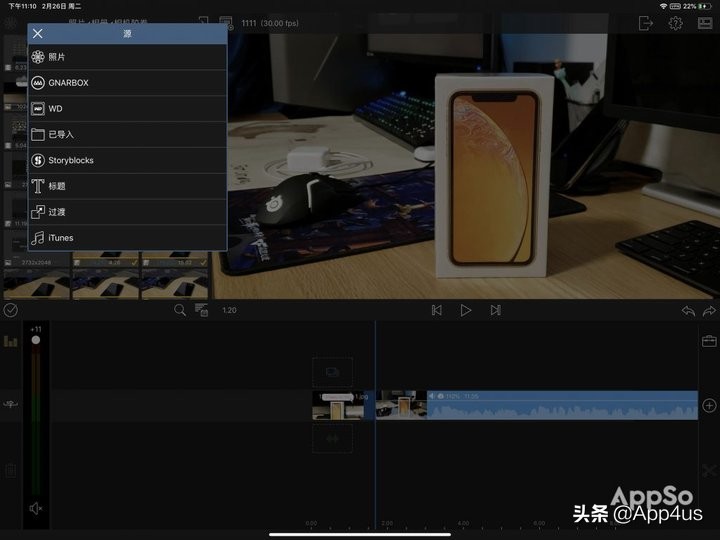Mute audio with speaker icon
Screen dimensions: 720x540
(36, 508)
